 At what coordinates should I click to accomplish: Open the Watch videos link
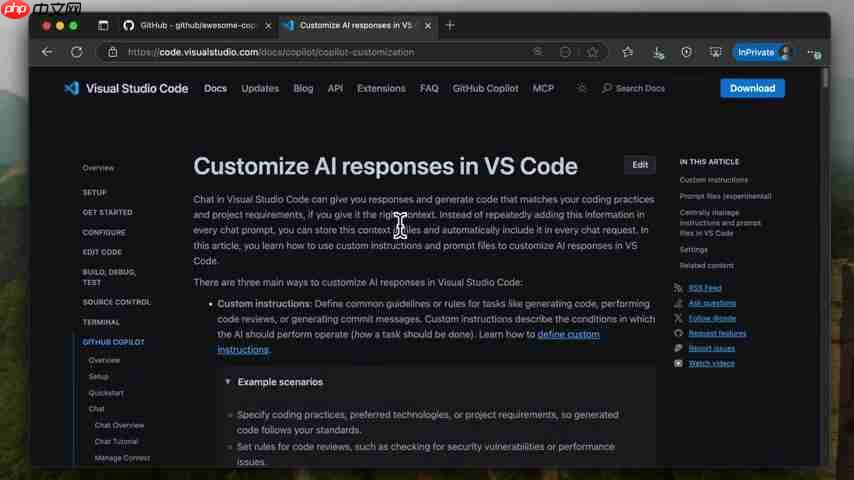tap(711, 363)
